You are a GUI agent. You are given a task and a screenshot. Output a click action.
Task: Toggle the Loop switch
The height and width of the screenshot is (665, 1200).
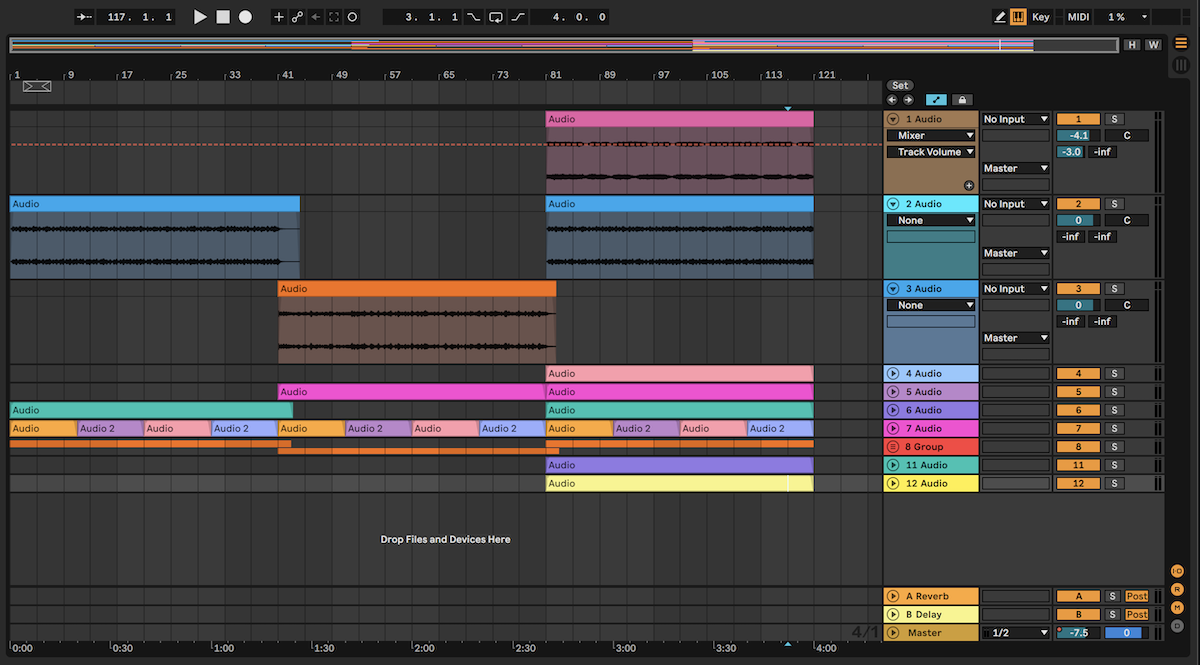(496, 17)
